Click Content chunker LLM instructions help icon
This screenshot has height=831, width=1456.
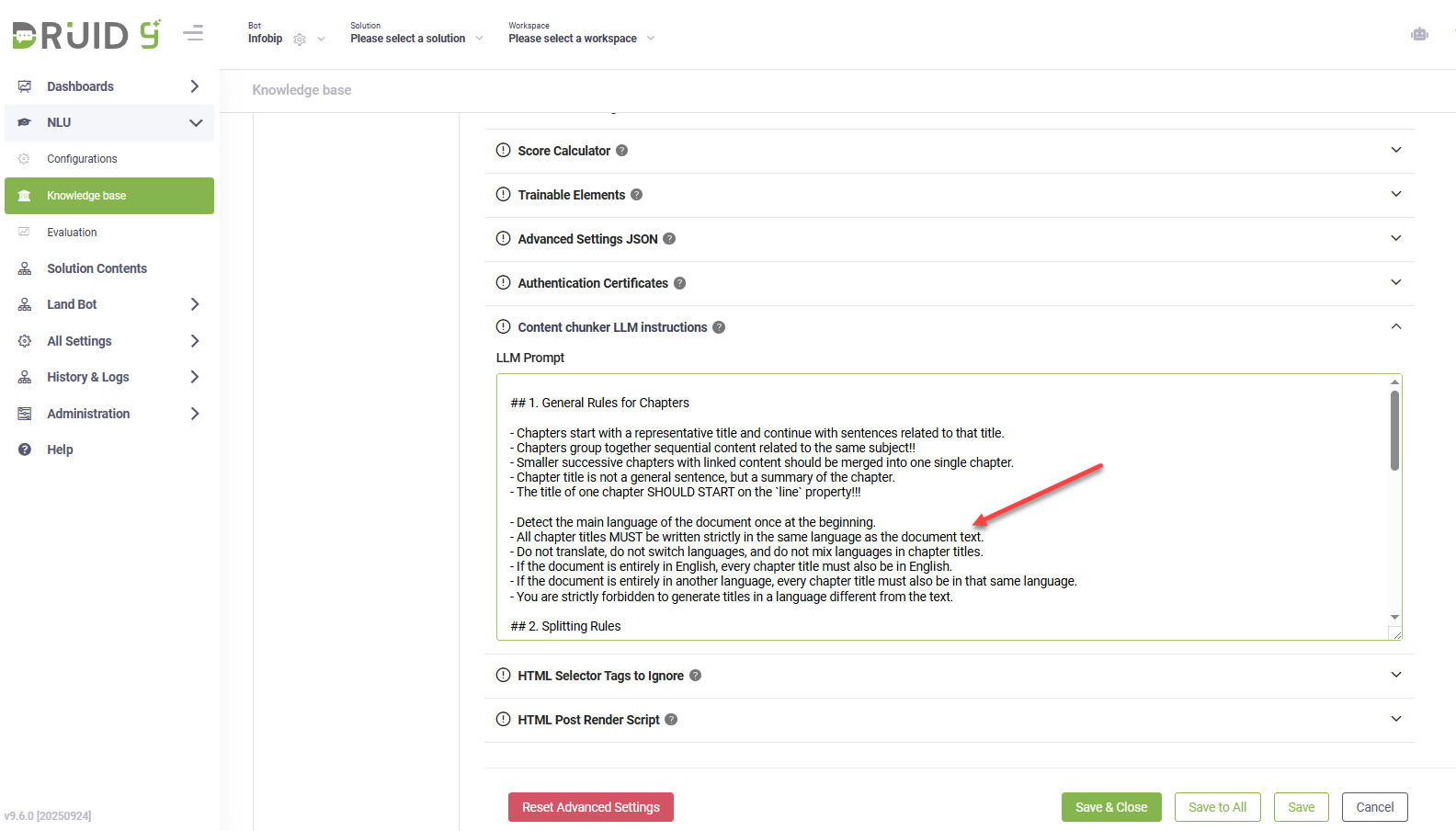tap(719, 327)
